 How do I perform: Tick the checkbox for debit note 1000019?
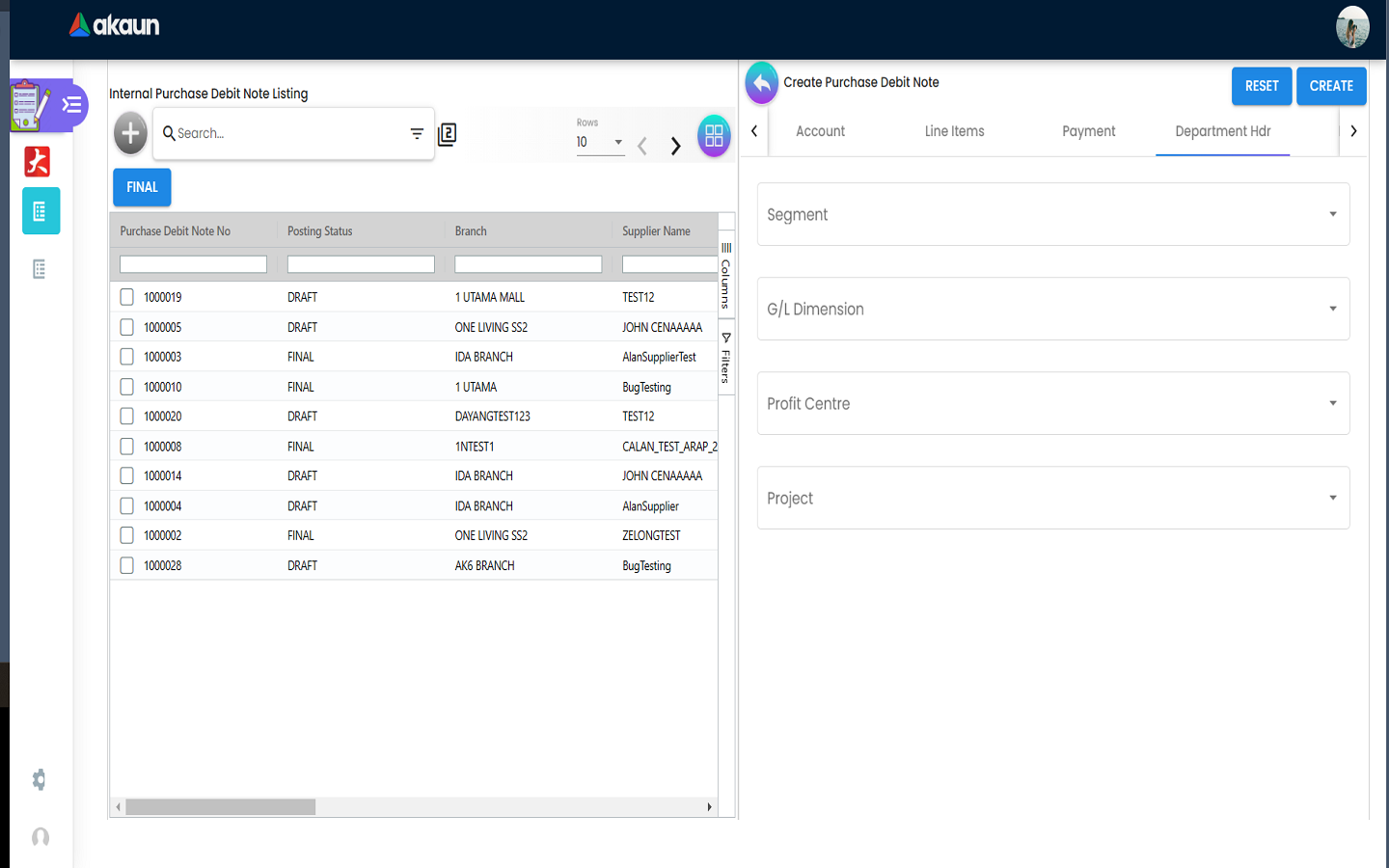(x=126, y=297)
